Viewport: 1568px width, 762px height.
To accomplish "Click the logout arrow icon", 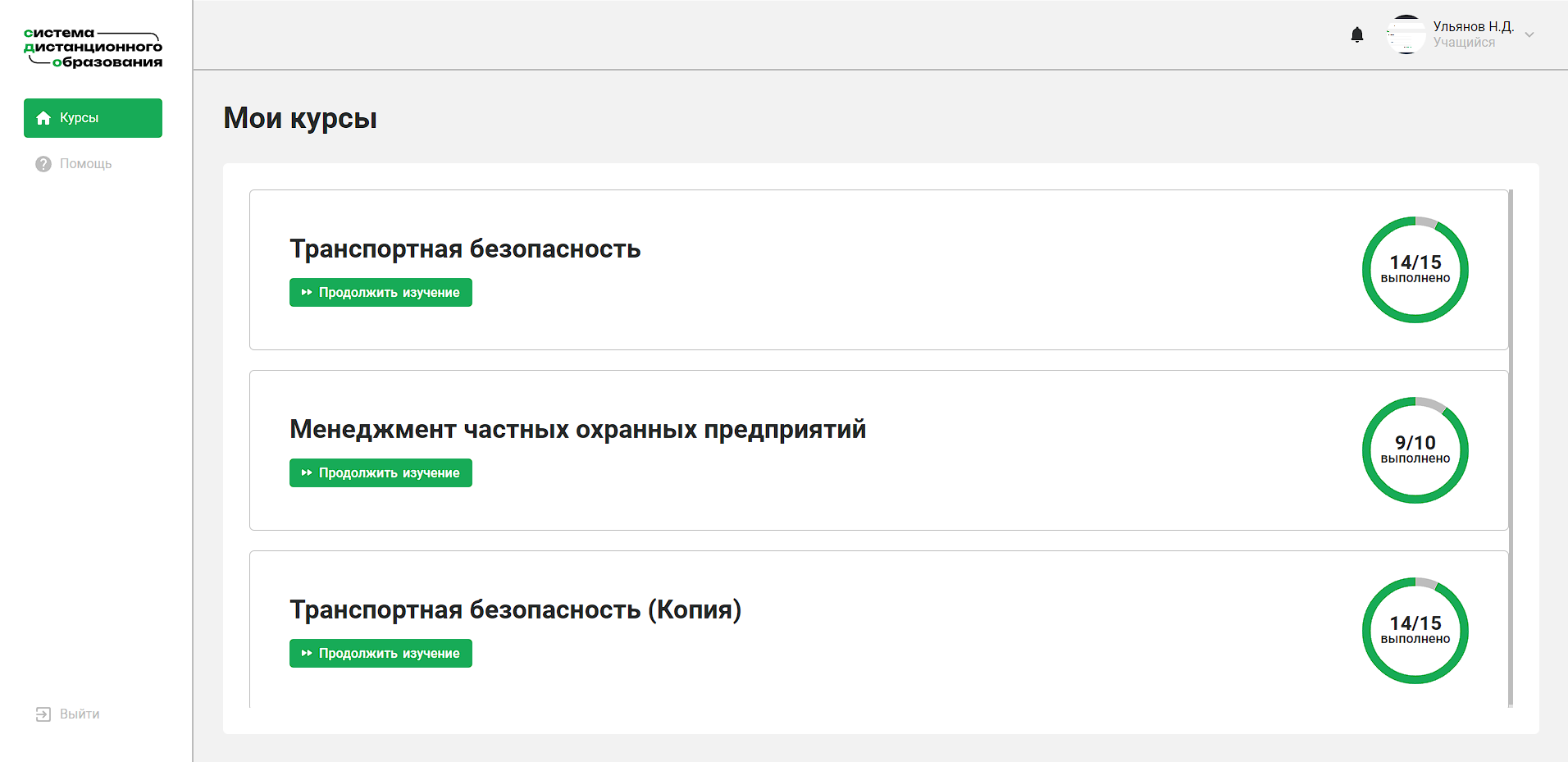I will coord(43,714).
